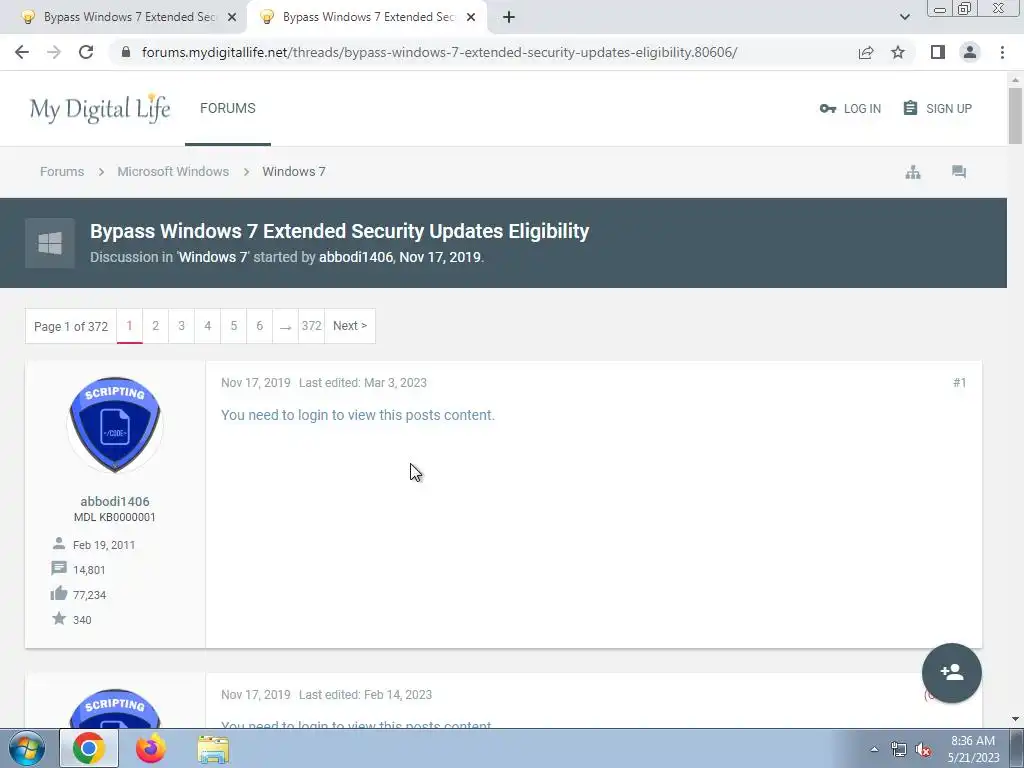Close the second browser tab
This screenshot has width=1024, height=768.
pos(471,17)
